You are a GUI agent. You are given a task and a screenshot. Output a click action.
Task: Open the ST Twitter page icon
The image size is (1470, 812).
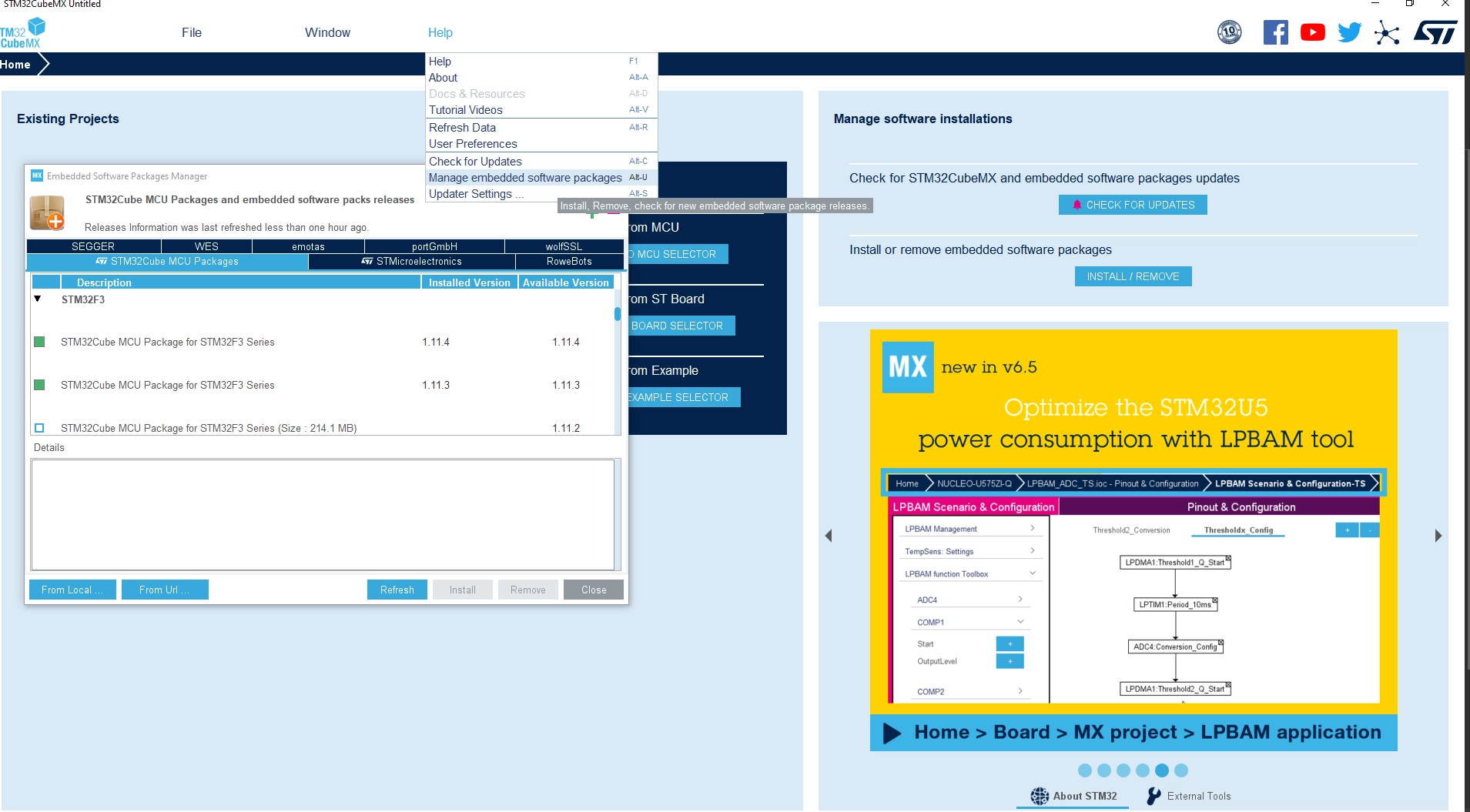(1350, 32)
